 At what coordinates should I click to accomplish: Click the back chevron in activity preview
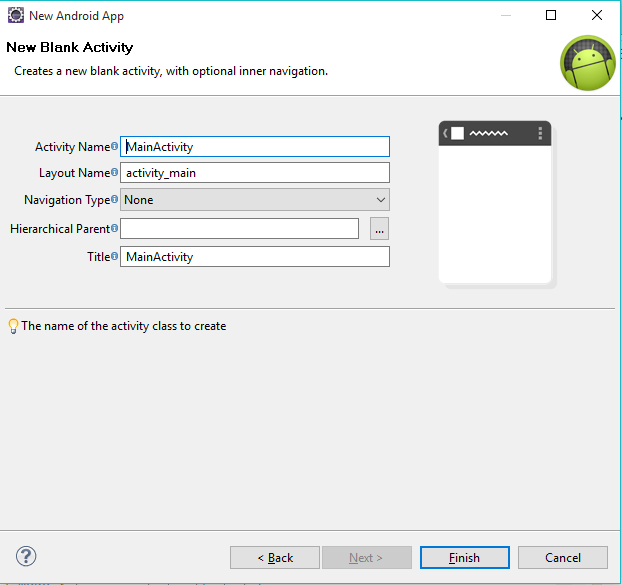coord(445,133)
